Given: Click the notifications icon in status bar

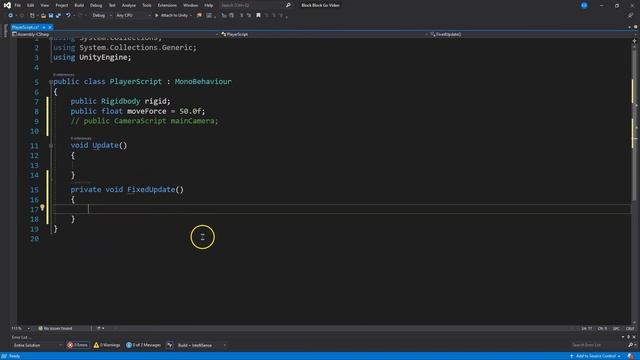Looking at the screenshot, I should (631, 356).
